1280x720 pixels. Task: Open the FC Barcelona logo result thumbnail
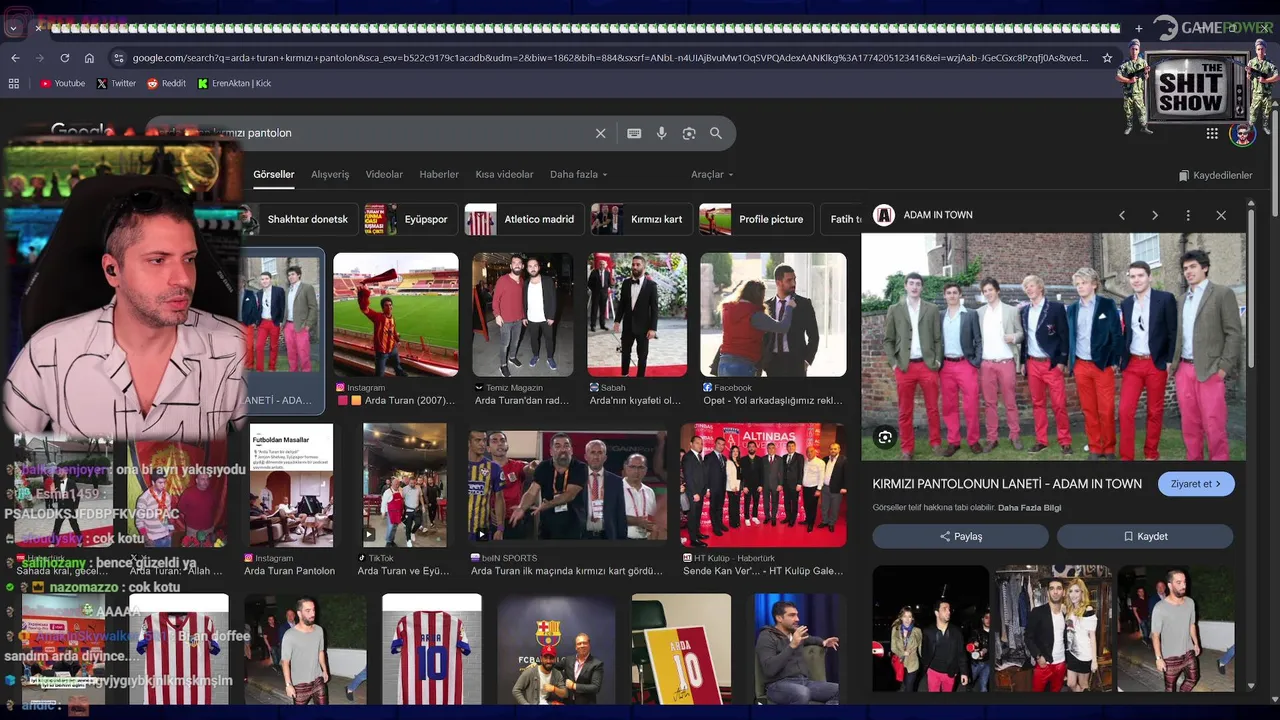click(556, 649)
